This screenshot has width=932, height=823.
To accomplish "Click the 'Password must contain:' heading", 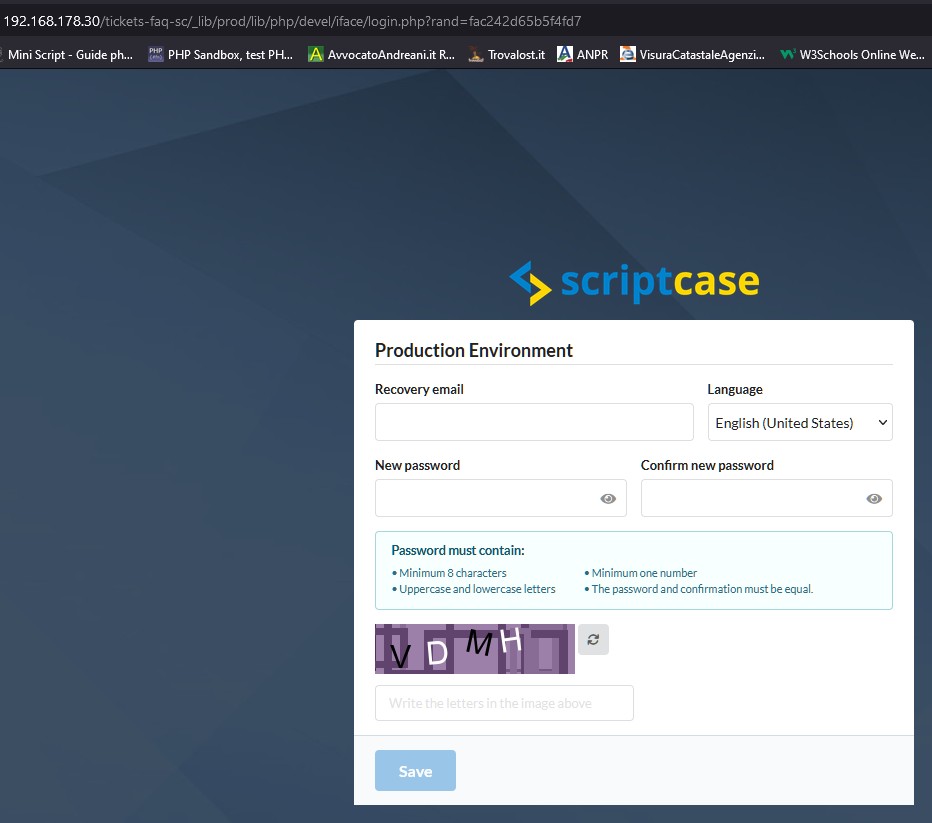I will (458, 550).
